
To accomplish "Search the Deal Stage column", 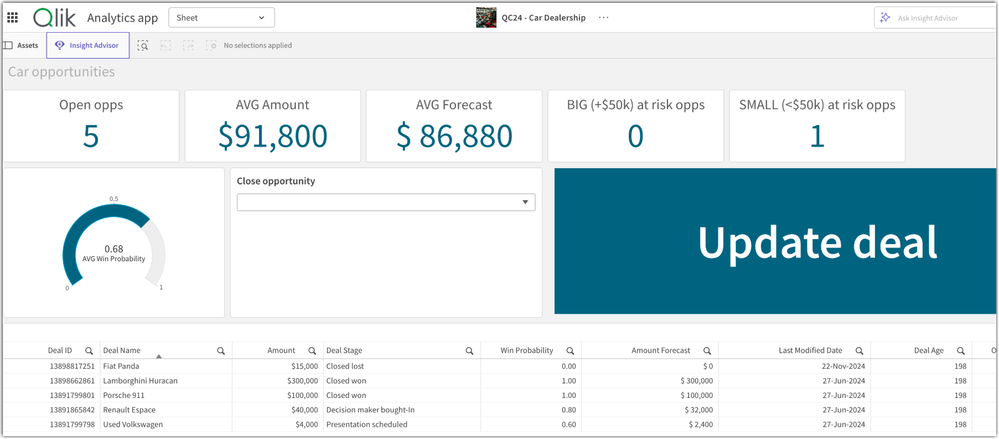I will click(469, 351).
